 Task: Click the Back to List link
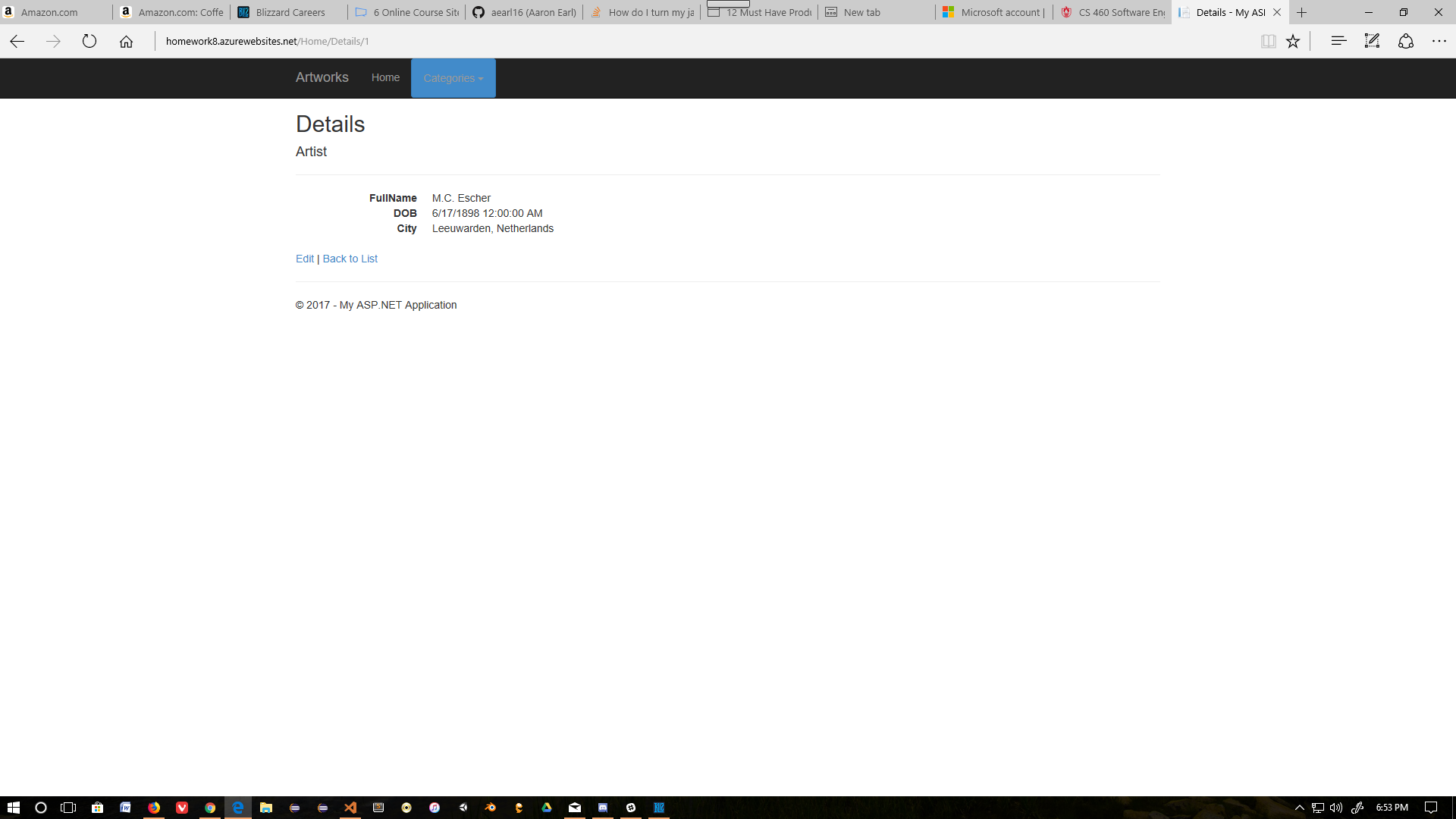[350, 259]
